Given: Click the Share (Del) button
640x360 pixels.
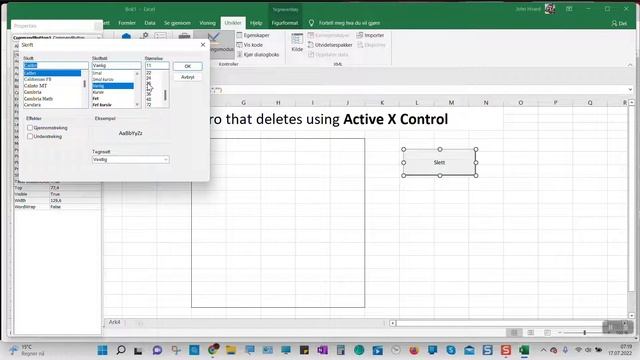Looking at the screenshot, I should coord(619,23).
